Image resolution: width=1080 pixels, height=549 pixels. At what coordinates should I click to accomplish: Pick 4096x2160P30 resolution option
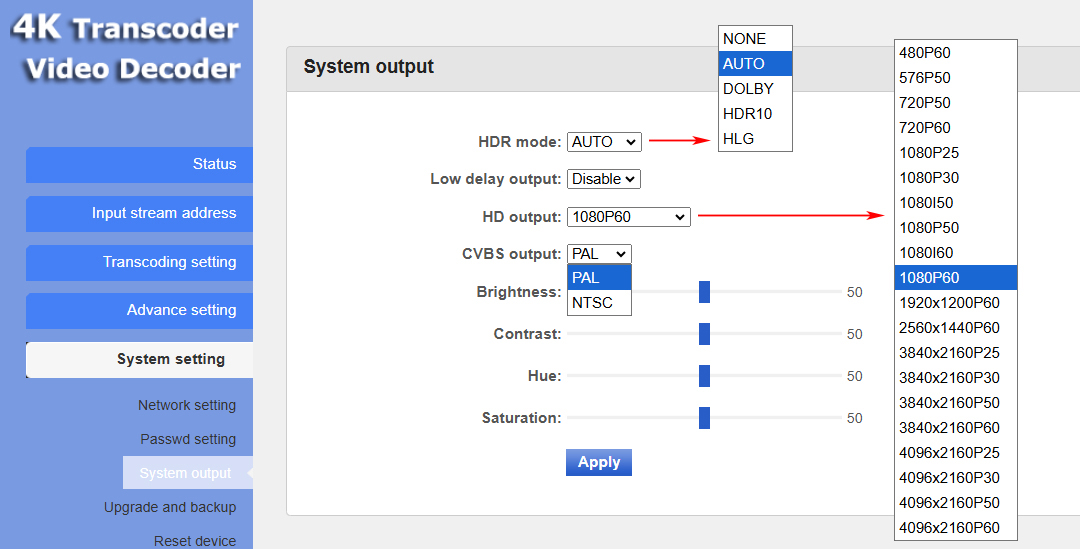tap(956, 477)
